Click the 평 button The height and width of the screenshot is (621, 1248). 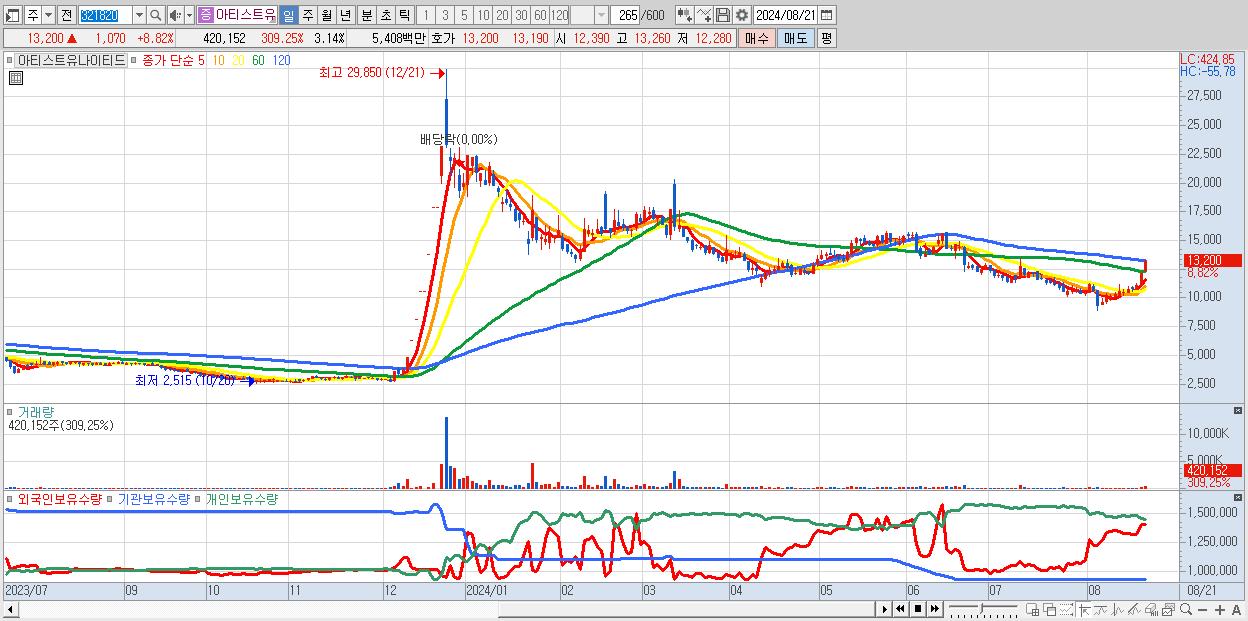[x=826, y=38]
